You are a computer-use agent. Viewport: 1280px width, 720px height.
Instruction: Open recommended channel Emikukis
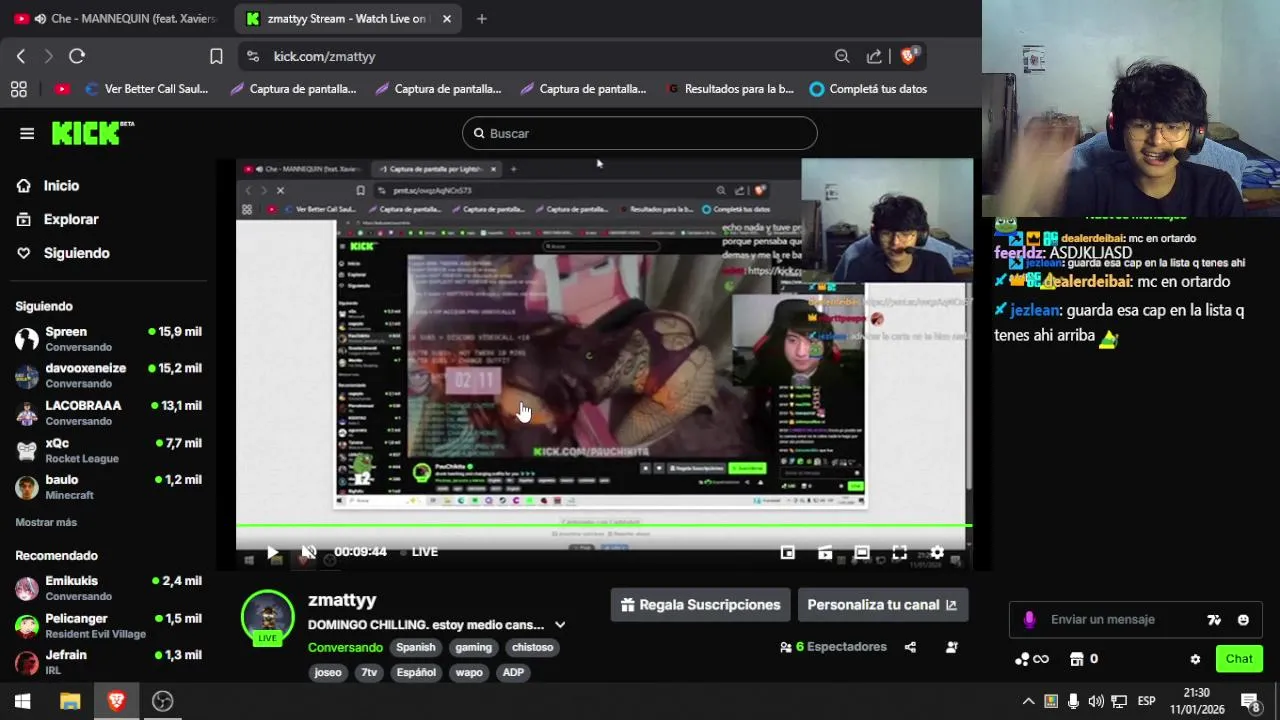pyautogui.click(x=108, y=588)
